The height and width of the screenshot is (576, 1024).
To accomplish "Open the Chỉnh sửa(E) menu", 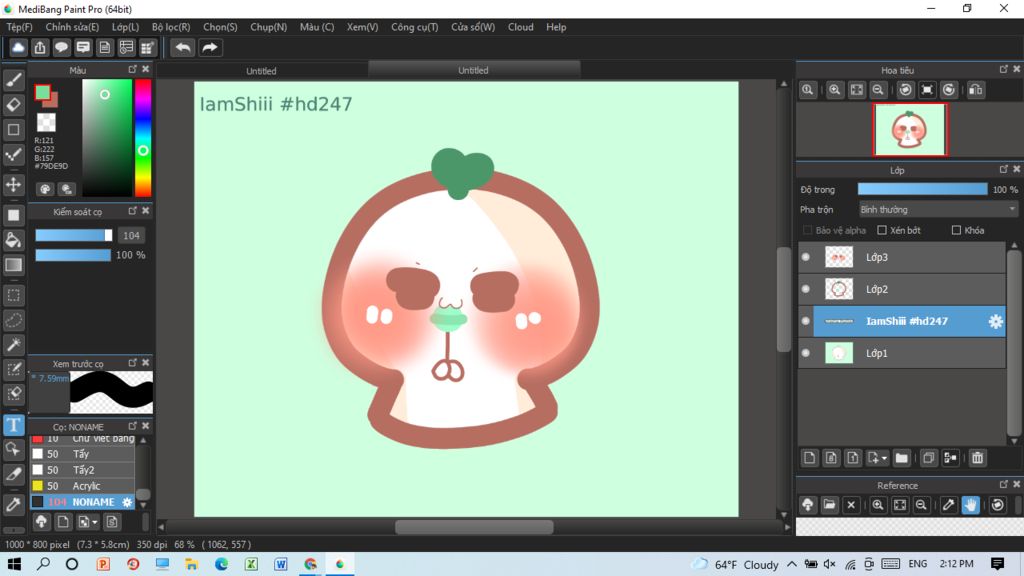I will (72, 27).
